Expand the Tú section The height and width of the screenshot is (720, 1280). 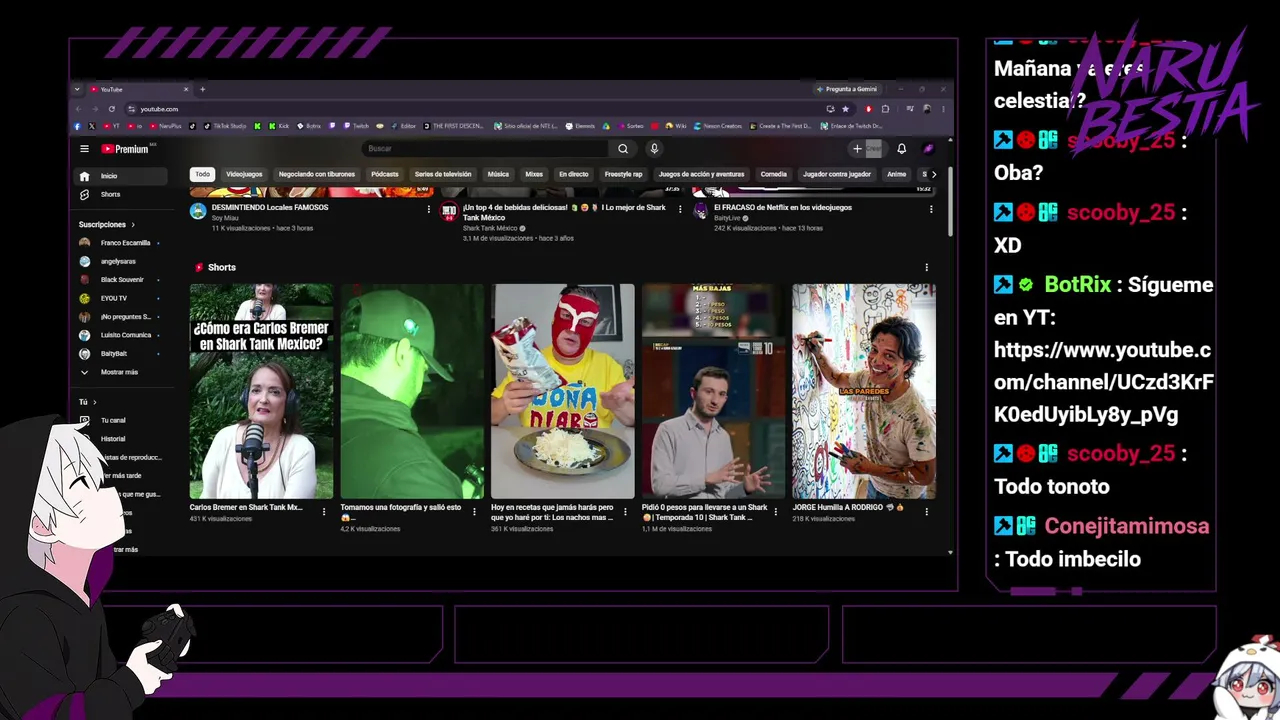[x=88, y=402]
